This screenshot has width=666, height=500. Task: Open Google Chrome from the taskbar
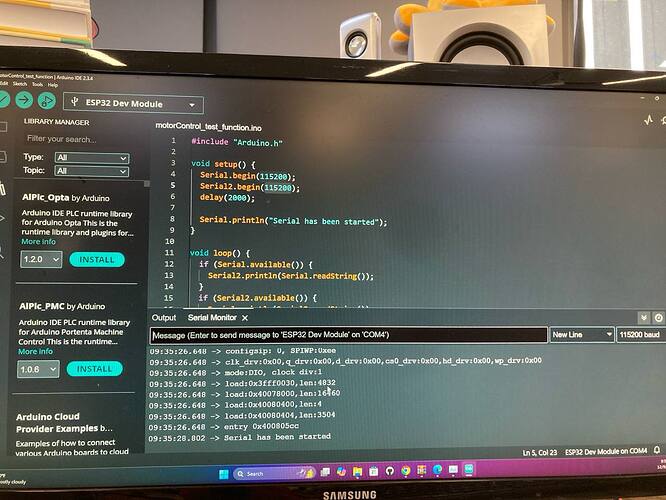click(x=406, y=471)
